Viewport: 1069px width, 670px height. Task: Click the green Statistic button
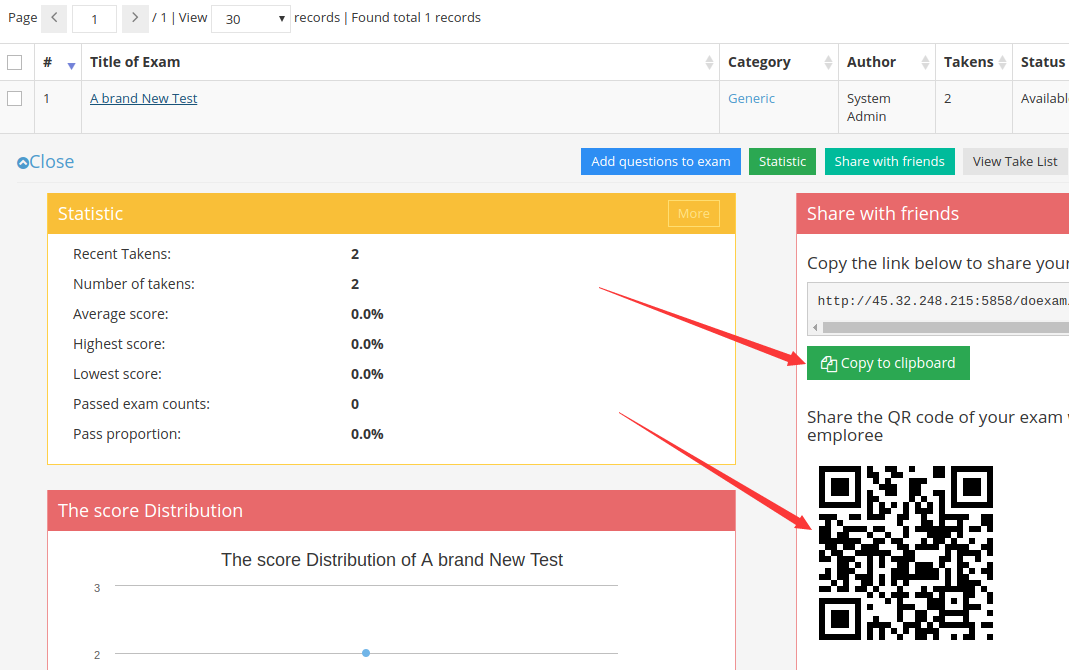[x=782, y=162]
